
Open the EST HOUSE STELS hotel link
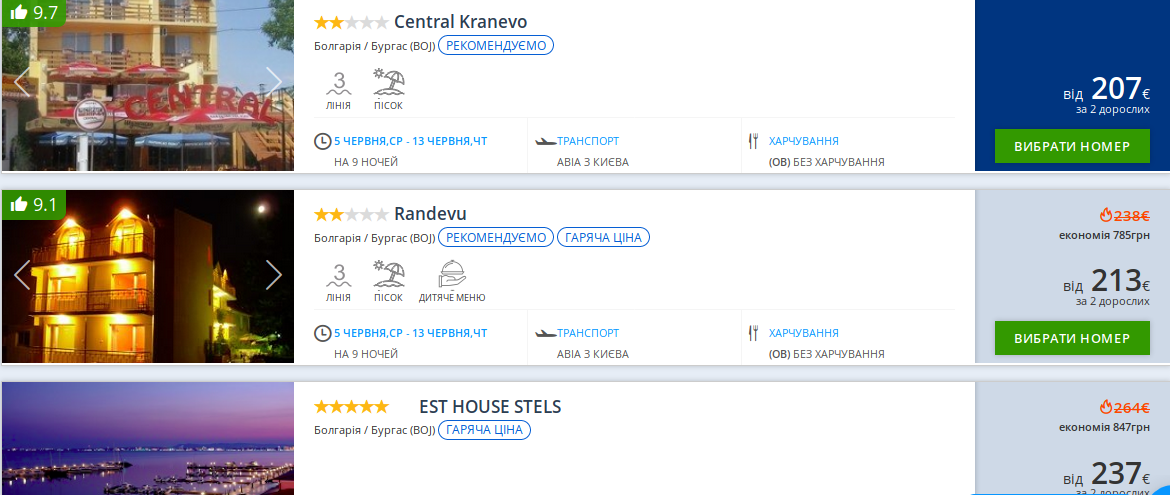[x=490, y=407]
